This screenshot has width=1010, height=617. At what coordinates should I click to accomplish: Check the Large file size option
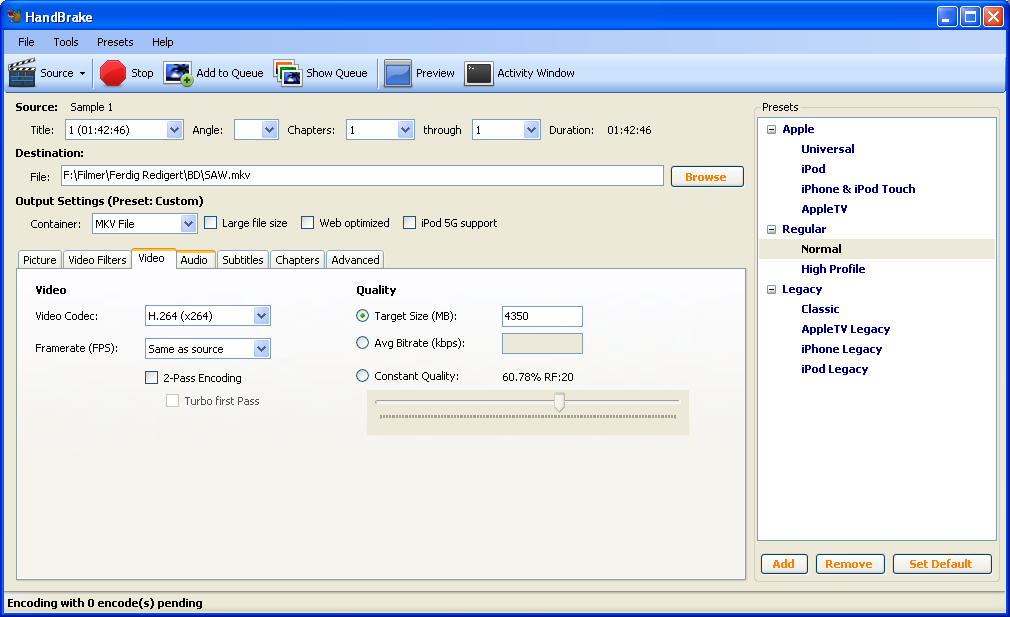coord(211,223)
